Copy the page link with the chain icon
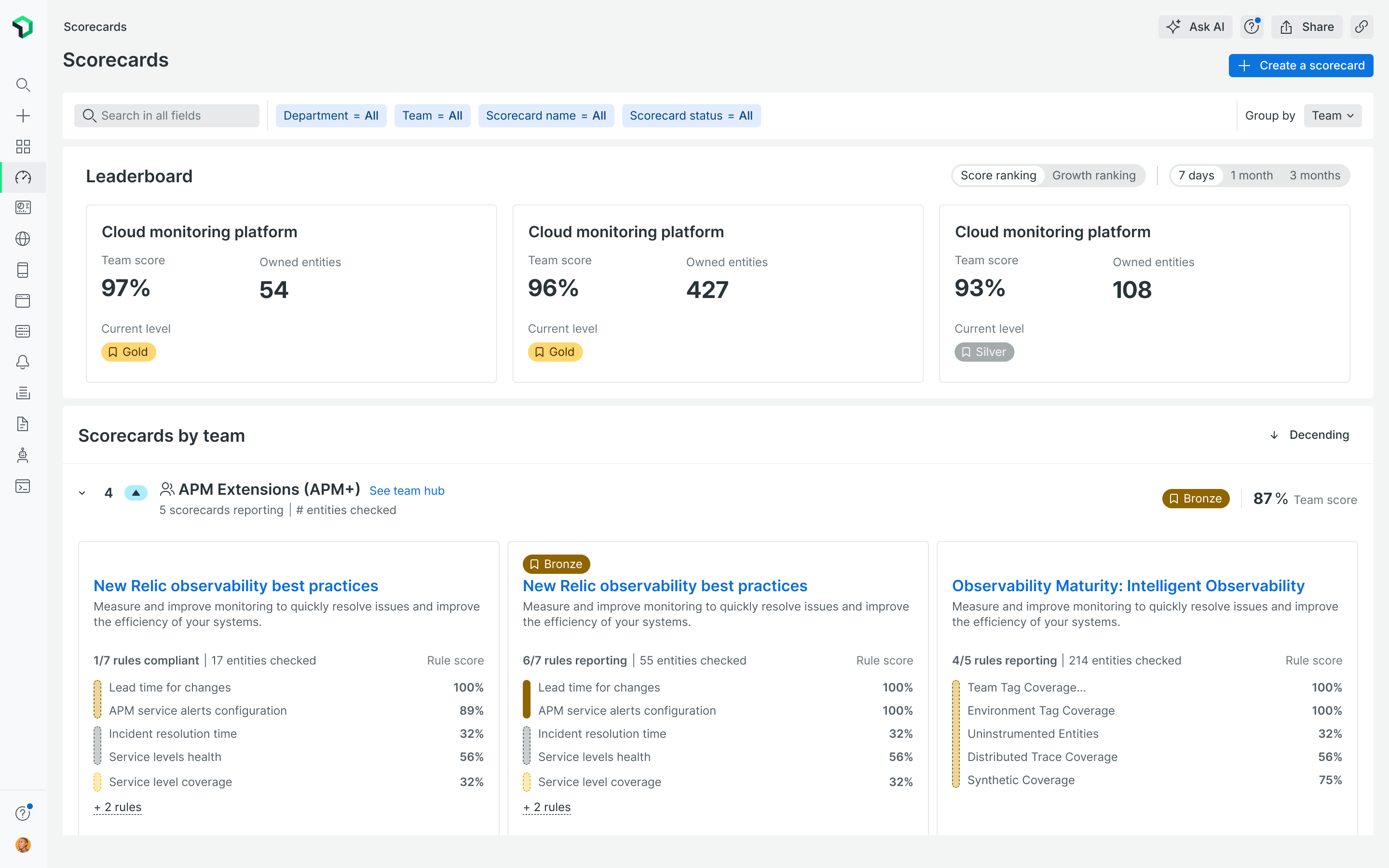 pyautogui.click(x=1362, y=27)
